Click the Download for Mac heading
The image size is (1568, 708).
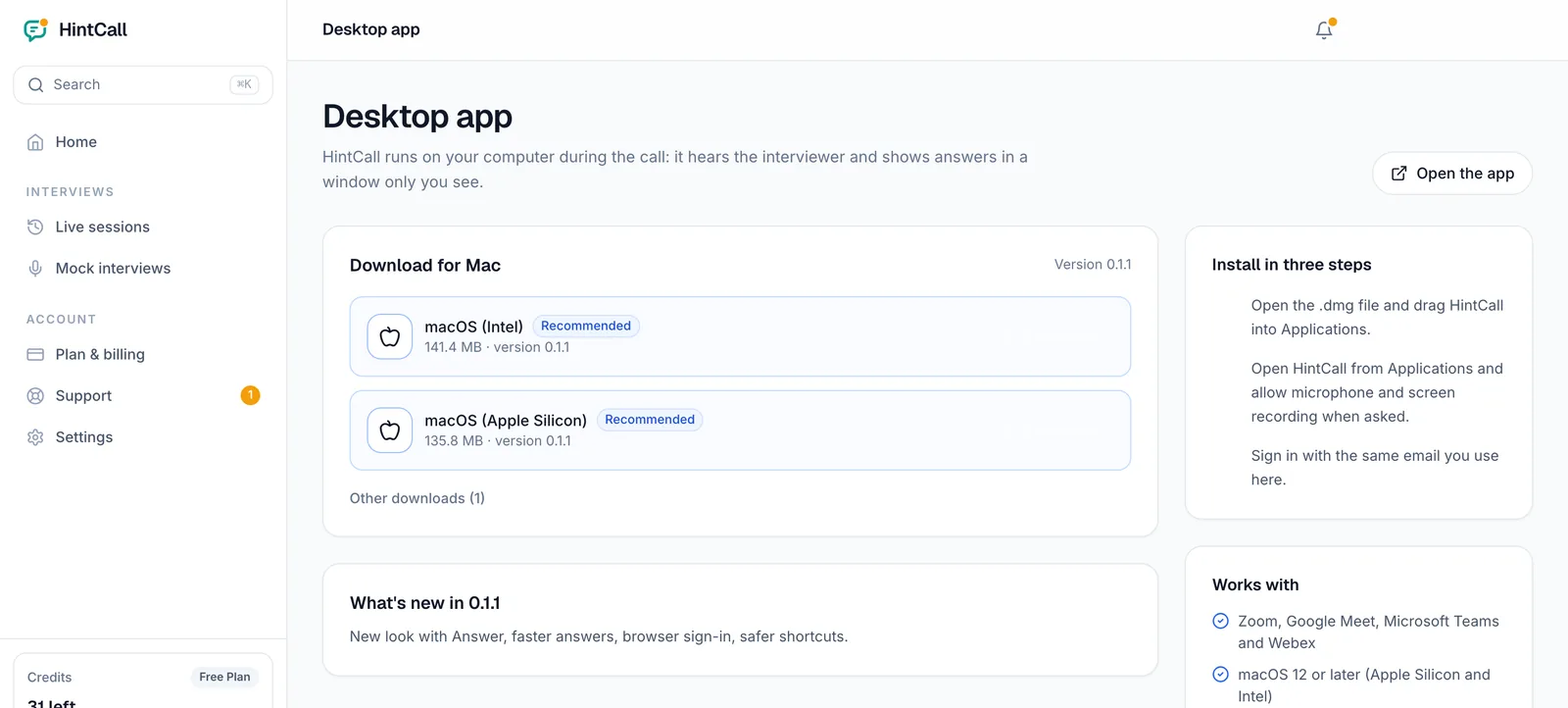click(425, 266)
